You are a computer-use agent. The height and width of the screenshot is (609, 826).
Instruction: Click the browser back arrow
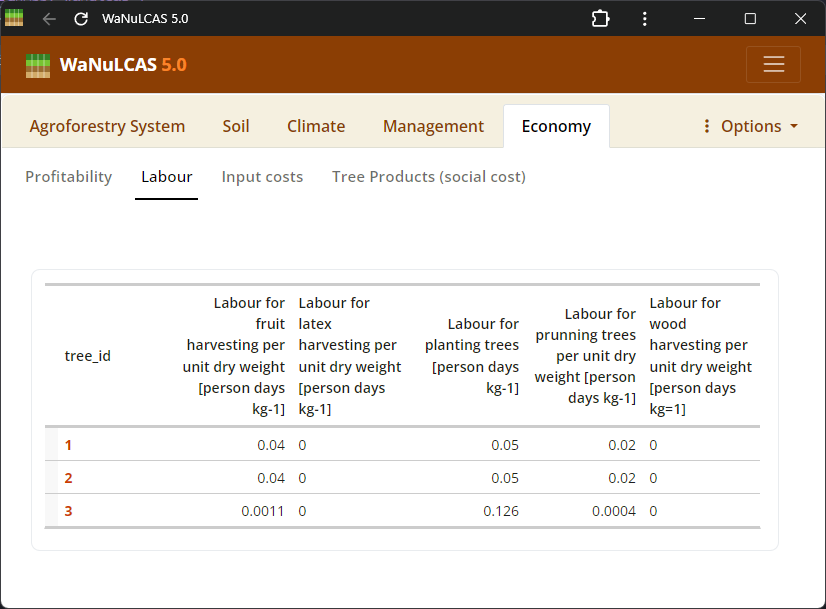[x=49, y=19]
